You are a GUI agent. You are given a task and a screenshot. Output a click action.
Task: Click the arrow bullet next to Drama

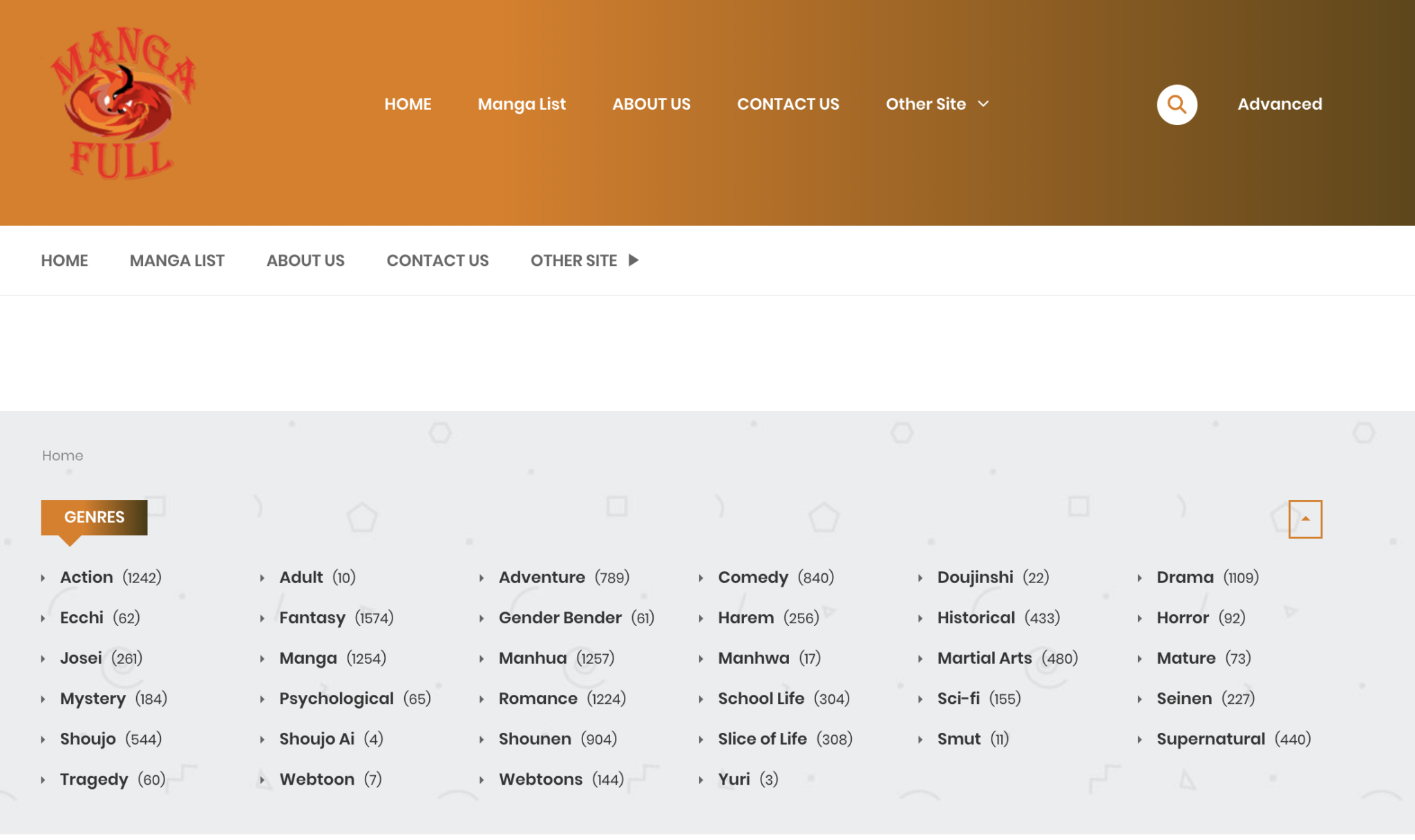(x=1139, y=578)
